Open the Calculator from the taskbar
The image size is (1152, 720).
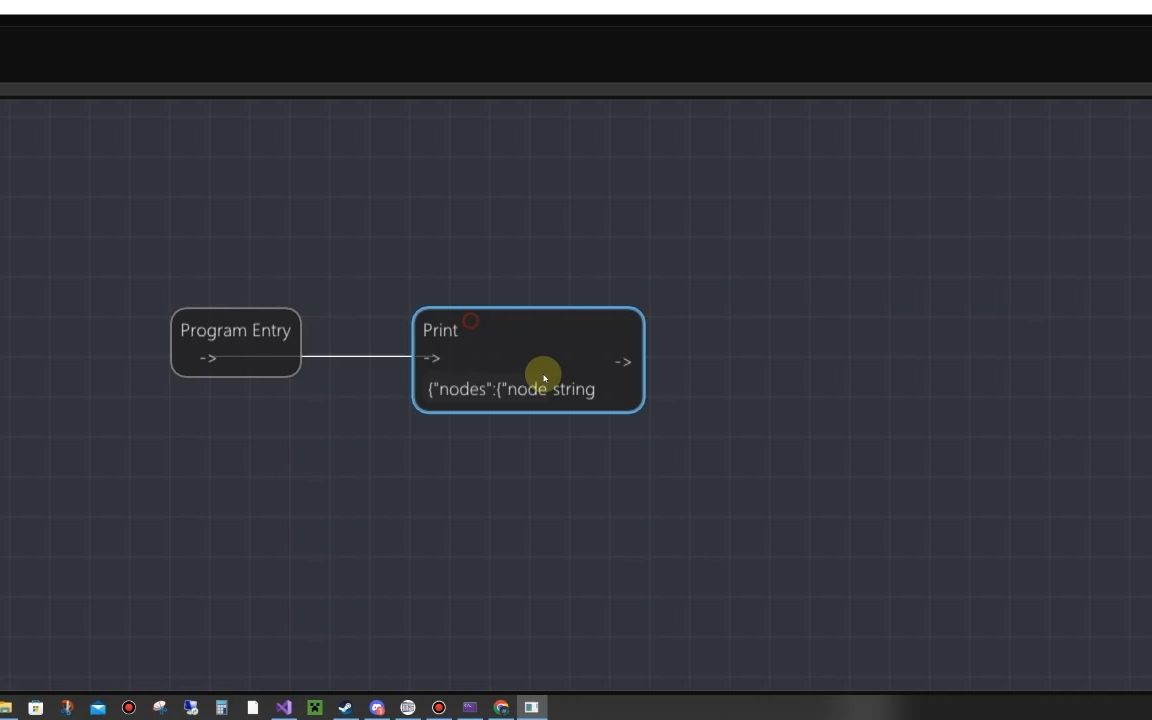221,708
